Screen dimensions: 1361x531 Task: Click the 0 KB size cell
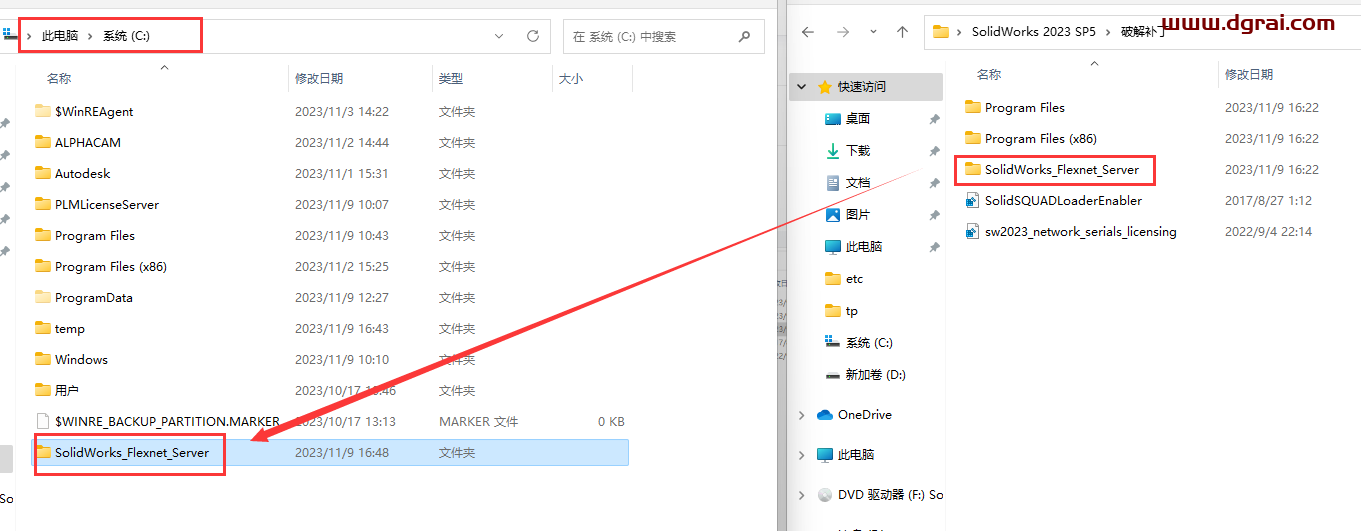coord(611,421)
